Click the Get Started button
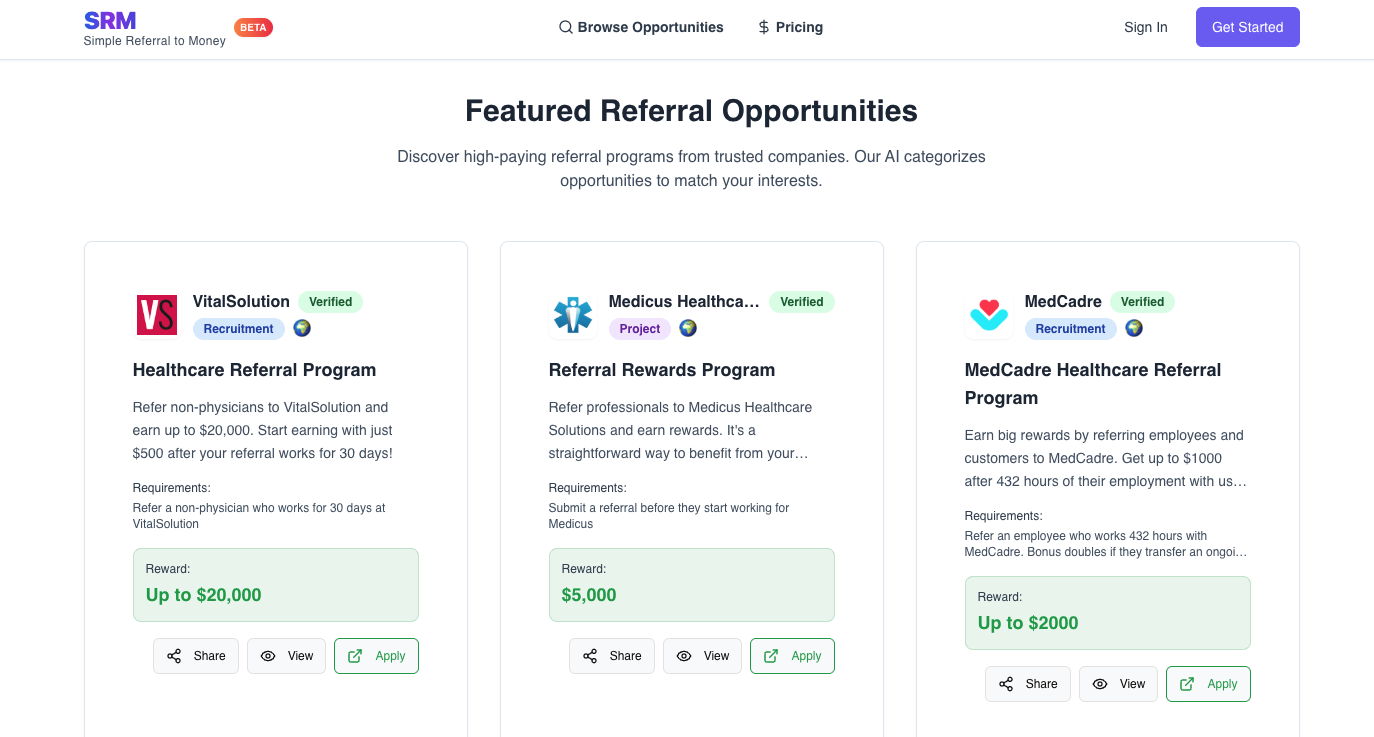Screen dimensions: 1374x737 1248,27
